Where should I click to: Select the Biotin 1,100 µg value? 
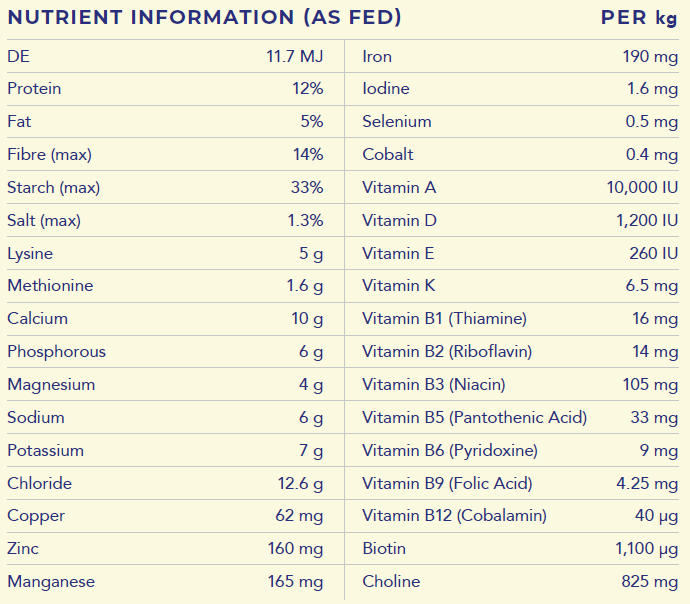point(646,549)
